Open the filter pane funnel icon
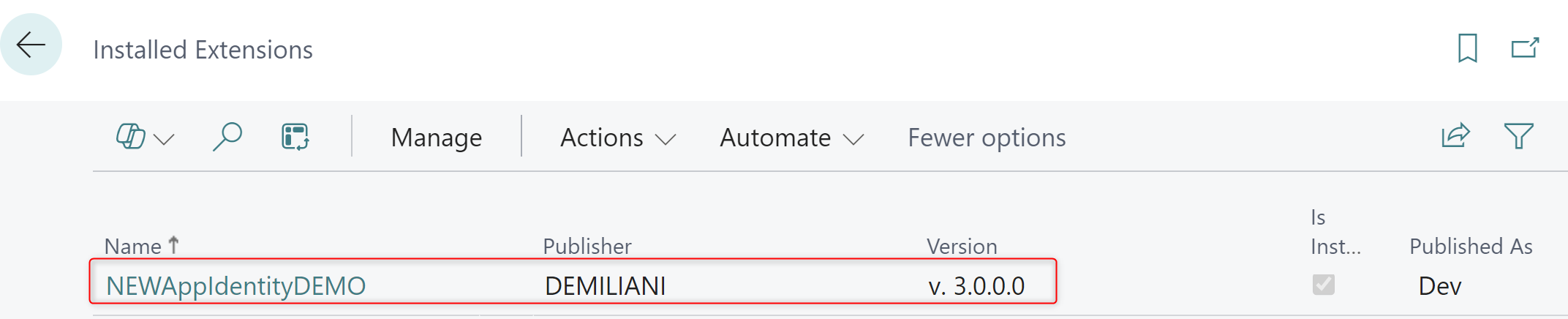 click(1518, 136)
